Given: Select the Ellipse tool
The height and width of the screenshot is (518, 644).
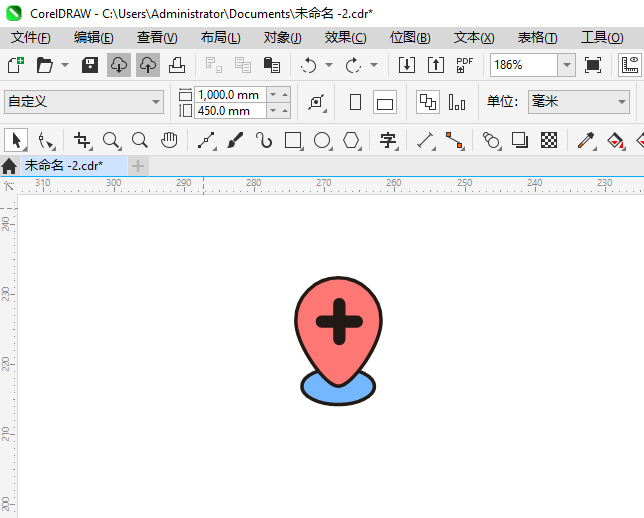Looking at the screenshot, I should [x=322, y=140].
